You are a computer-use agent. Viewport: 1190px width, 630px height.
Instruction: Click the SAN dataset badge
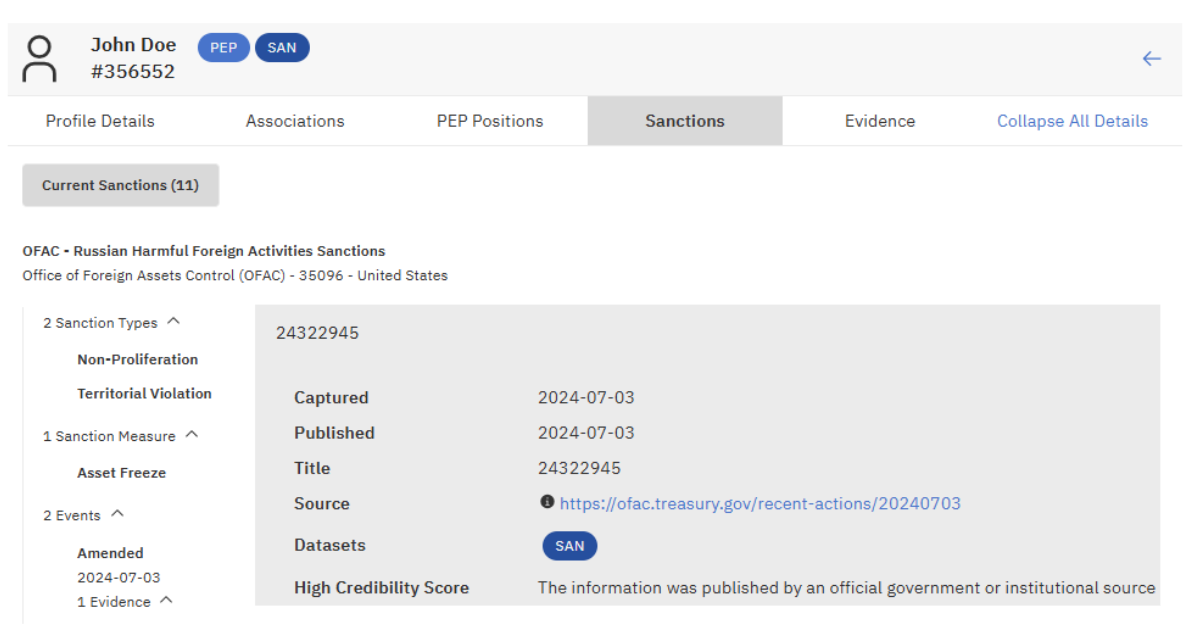coord(570,546)
